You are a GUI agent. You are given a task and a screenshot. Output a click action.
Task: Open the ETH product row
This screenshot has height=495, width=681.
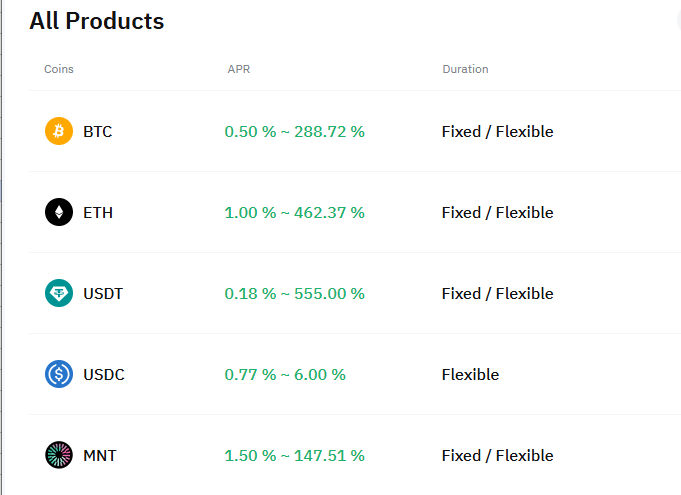tap(355, 212)
